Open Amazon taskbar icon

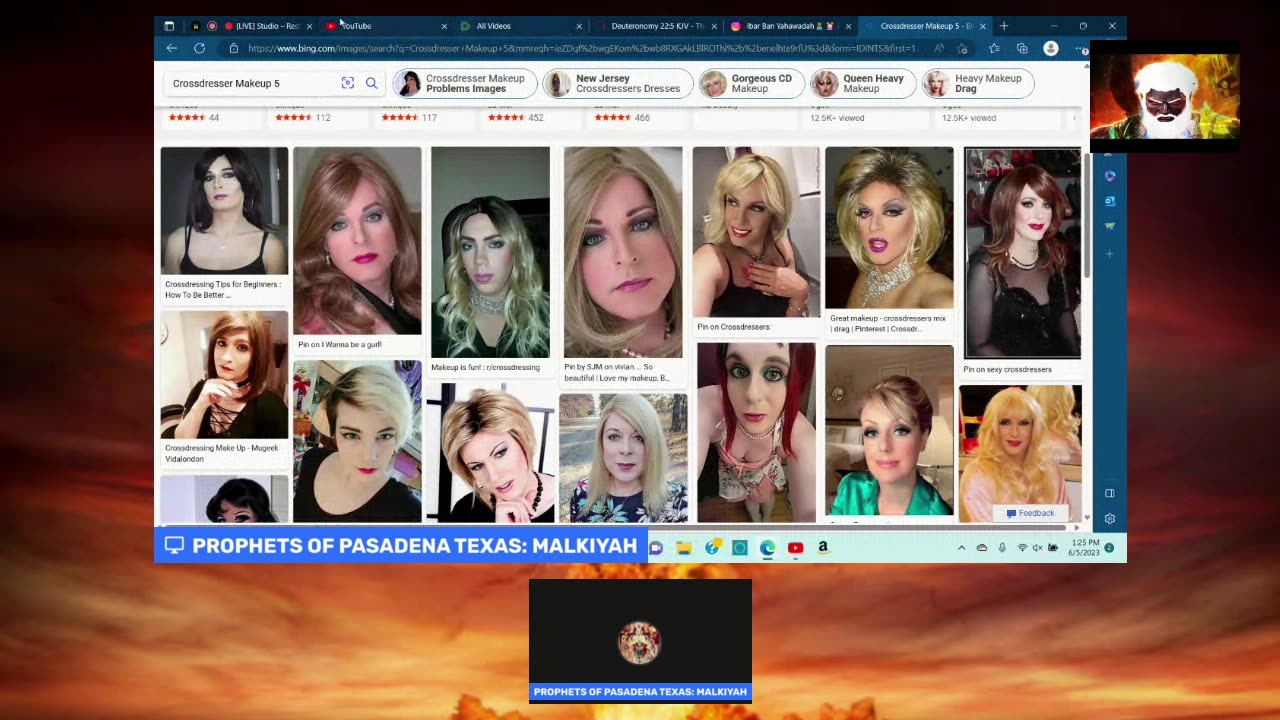pos(823,548)
